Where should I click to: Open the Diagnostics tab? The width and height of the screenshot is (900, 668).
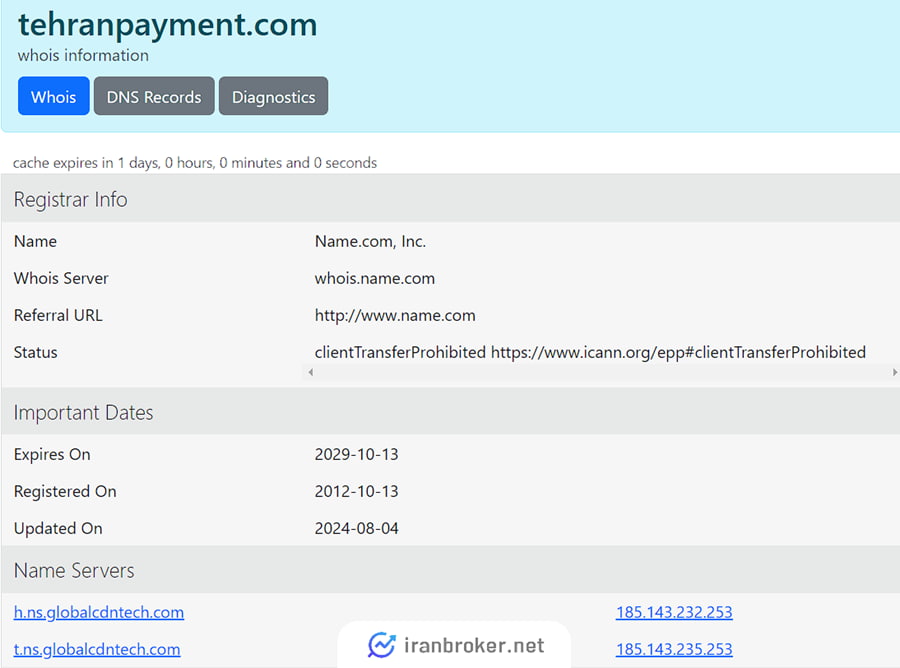(x=273, y=96)
